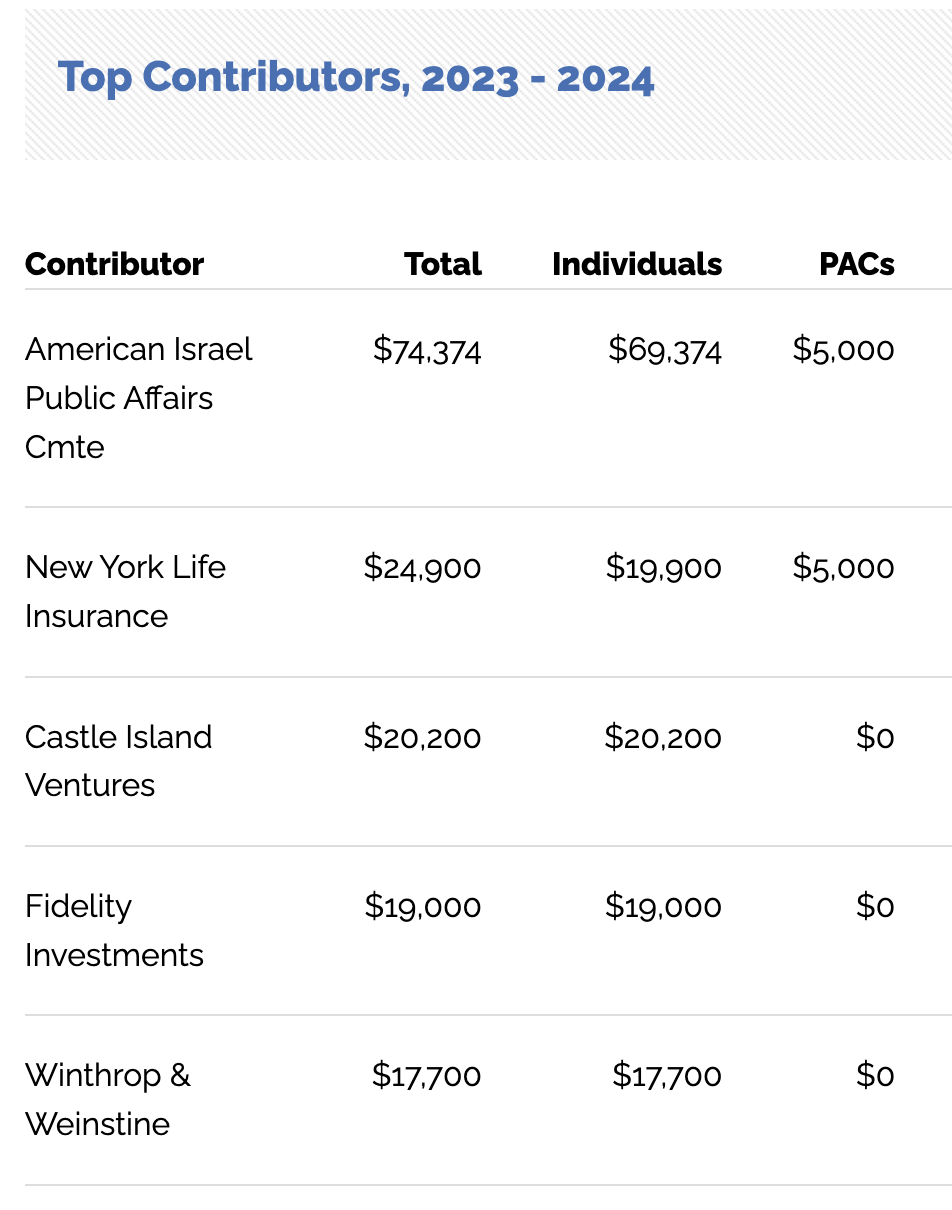Click the Top Contributors, 2023 - 2024 heading
This screenshot has height=1210, width=952.
click(x=356, y=78)
